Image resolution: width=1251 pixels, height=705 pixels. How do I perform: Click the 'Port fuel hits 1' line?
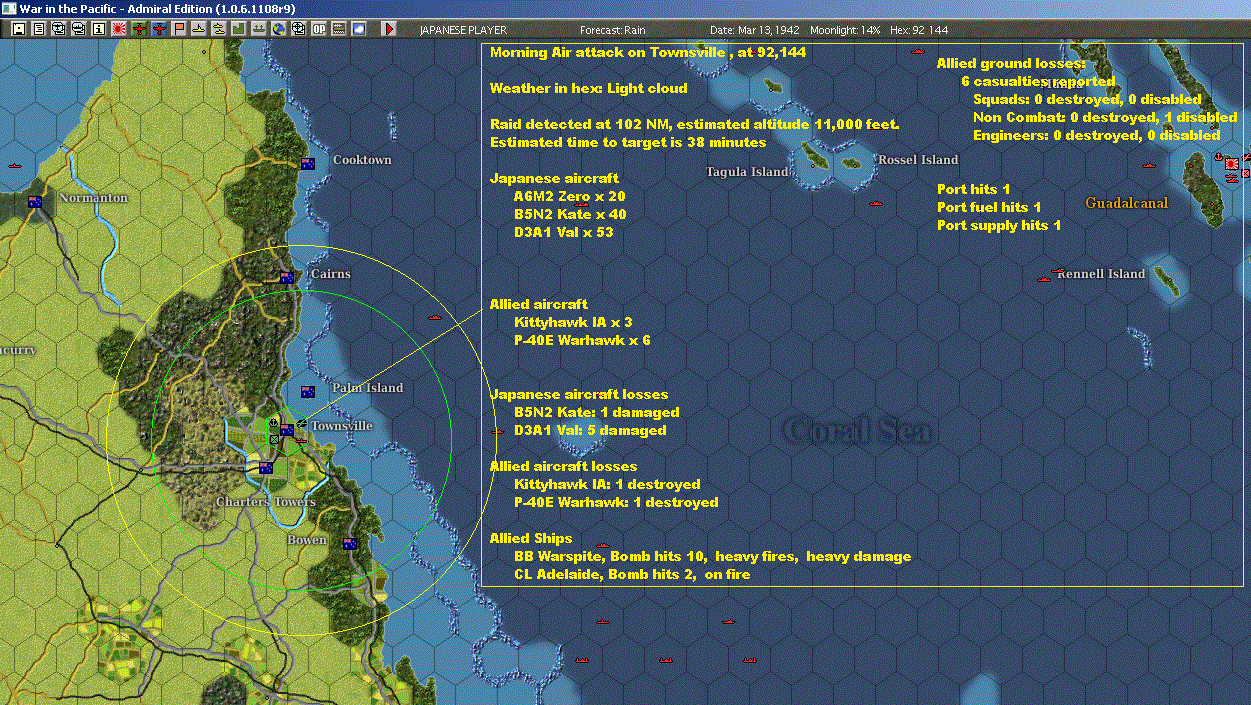(x=989, y=207)
